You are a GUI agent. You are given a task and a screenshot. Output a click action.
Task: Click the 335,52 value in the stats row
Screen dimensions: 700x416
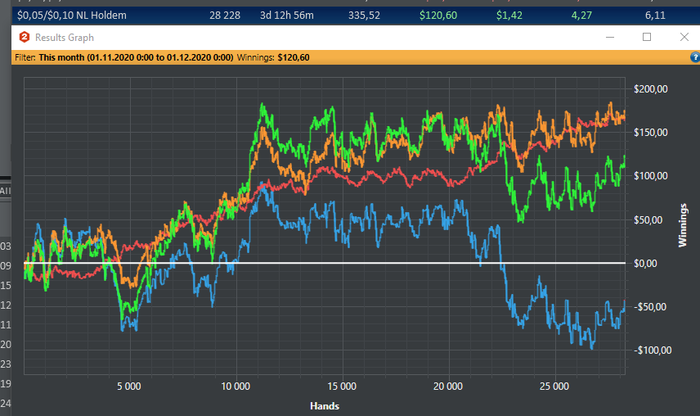click(364, 15)
